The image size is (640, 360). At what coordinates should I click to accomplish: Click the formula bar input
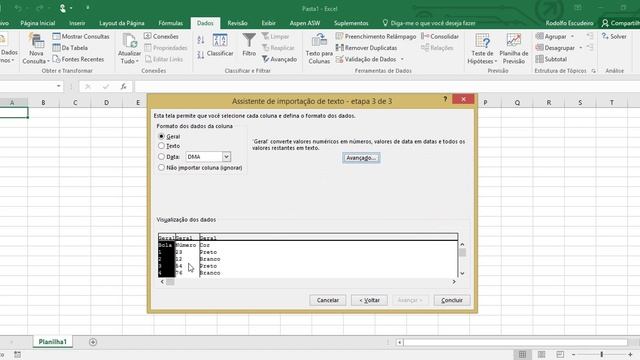[x=387, y=87]
